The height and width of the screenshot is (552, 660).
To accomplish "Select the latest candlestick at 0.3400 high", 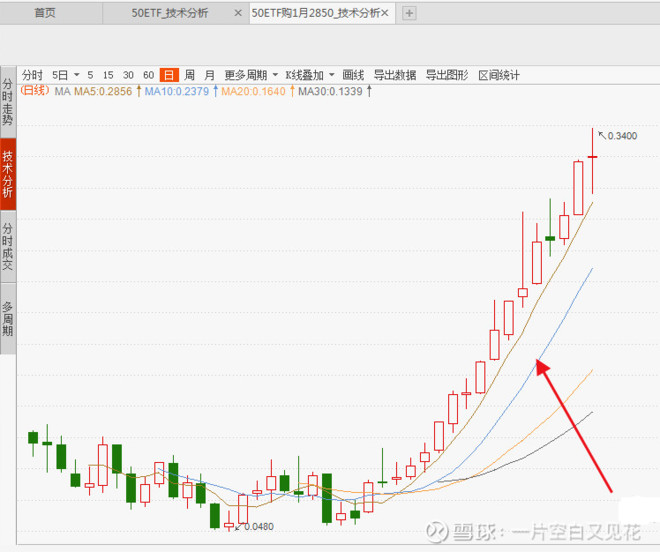I will click(592, 161).
